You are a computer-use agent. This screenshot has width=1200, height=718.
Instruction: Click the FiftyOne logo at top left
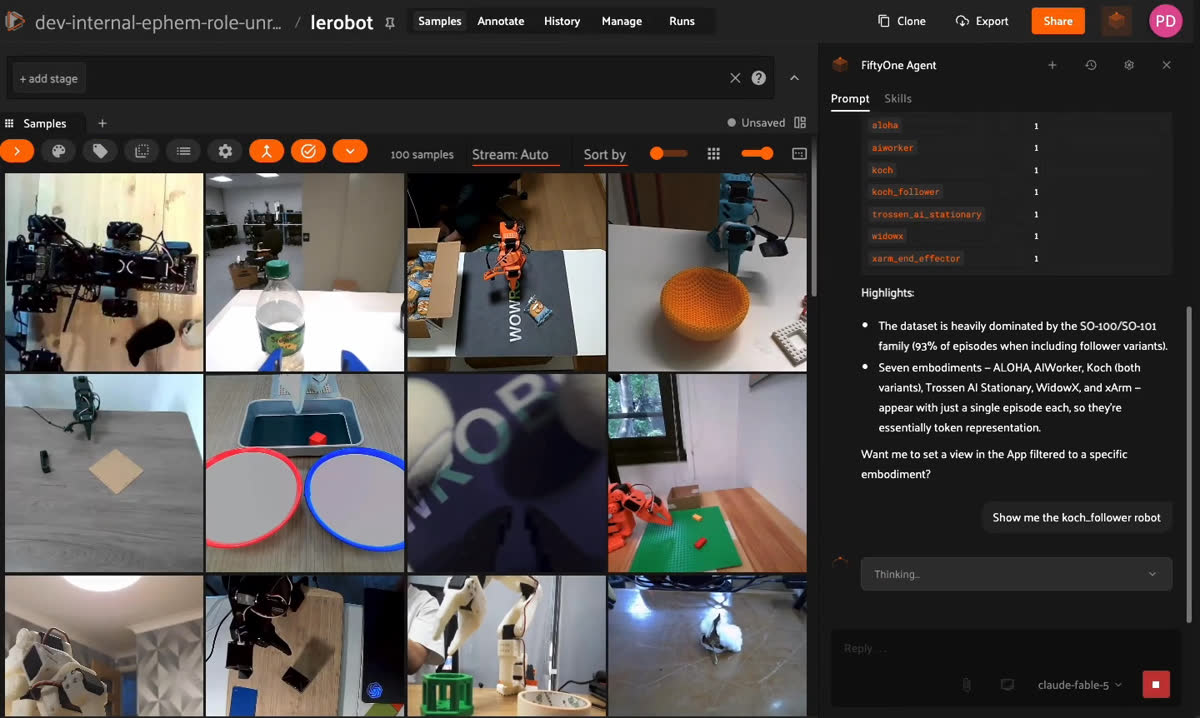(x=15, y=21)
